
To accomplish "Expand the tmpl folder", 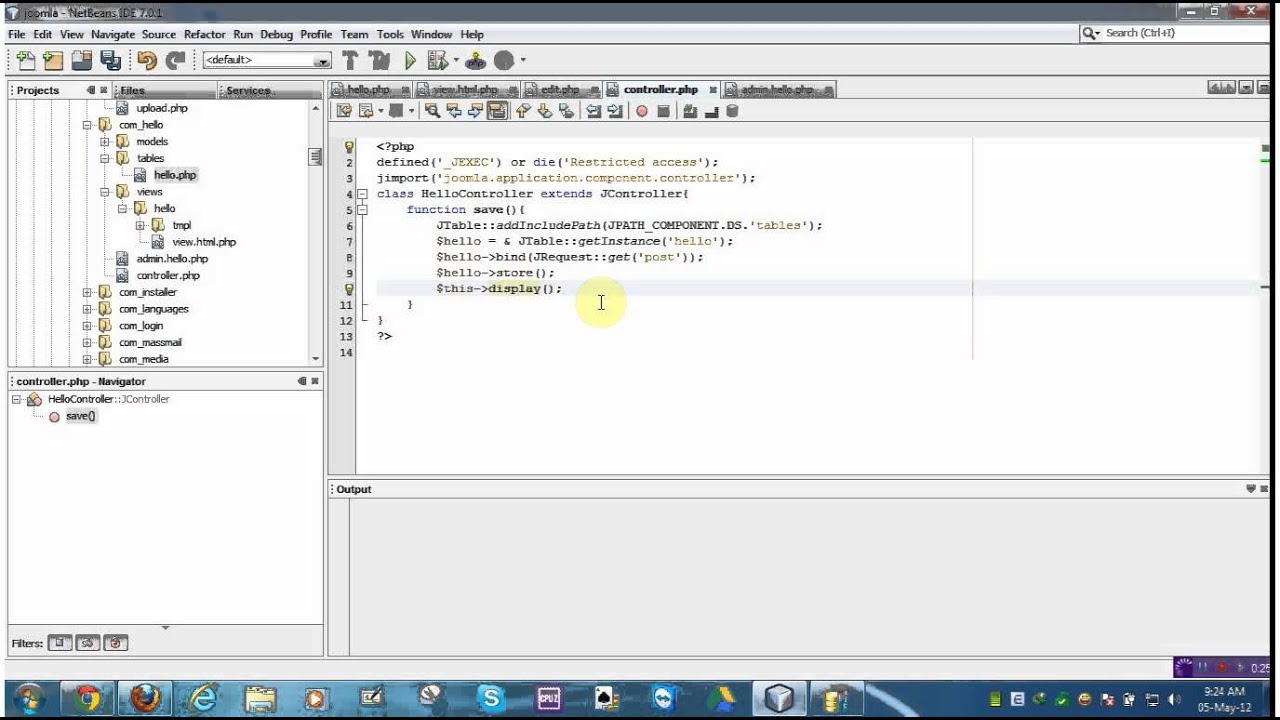I will coord(140,225).
